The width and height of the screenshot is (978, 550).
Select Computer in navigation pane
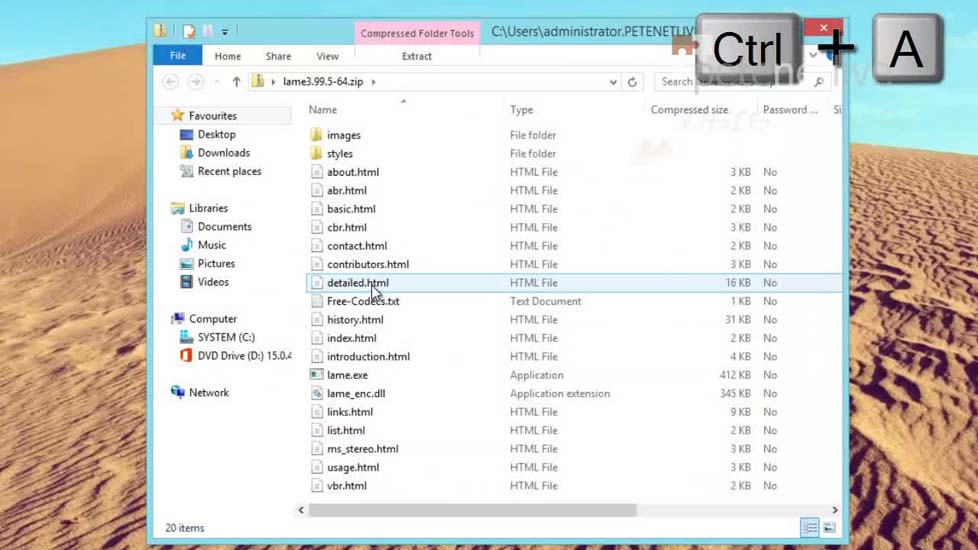[x=213, y=319]
